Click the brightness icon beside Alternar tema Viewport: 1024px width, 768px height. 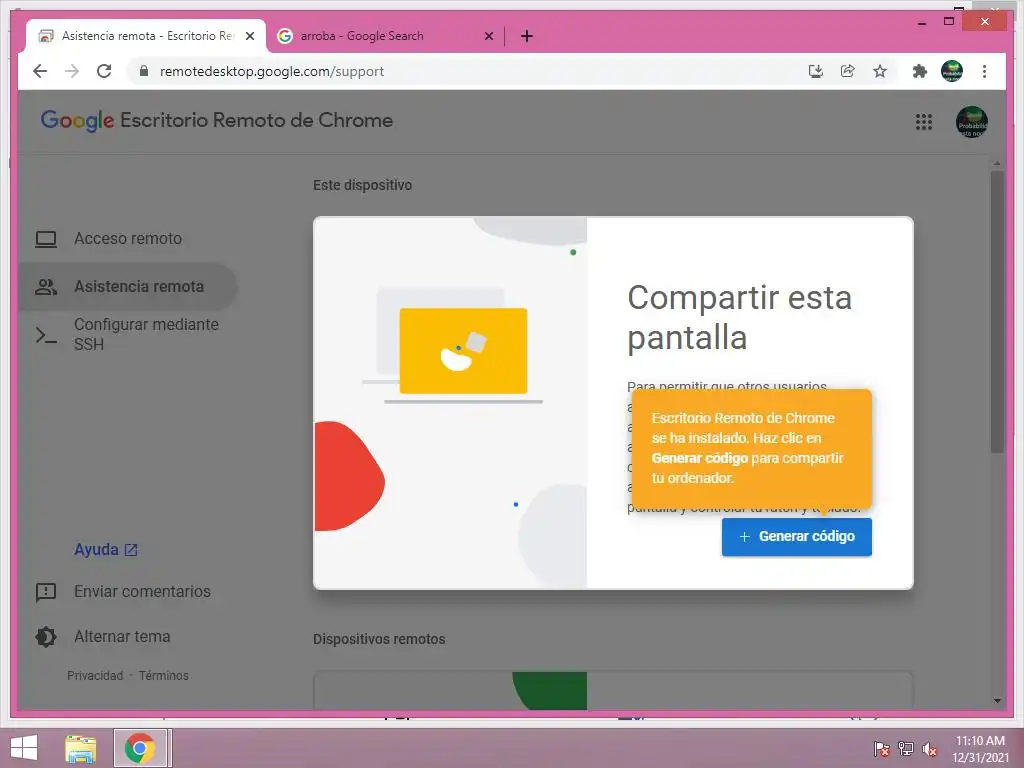click(46, 637)
